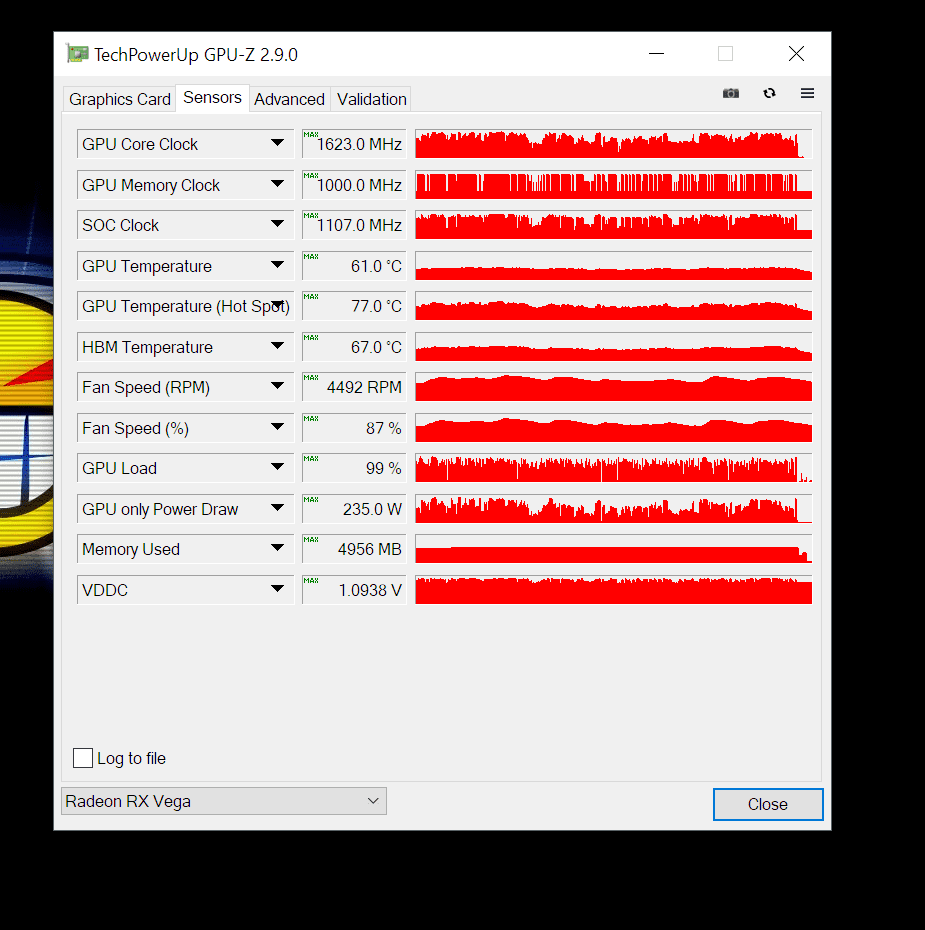This screenshot has height=930, width=925.
Task: Click the 1623.0 MHz core clock value
Action: [x=354, y=144]
